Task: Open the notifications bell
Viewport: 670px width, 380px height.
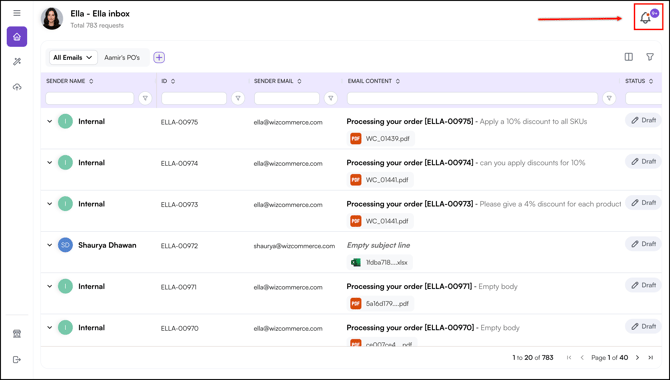Action: click(x=645, y=18)
